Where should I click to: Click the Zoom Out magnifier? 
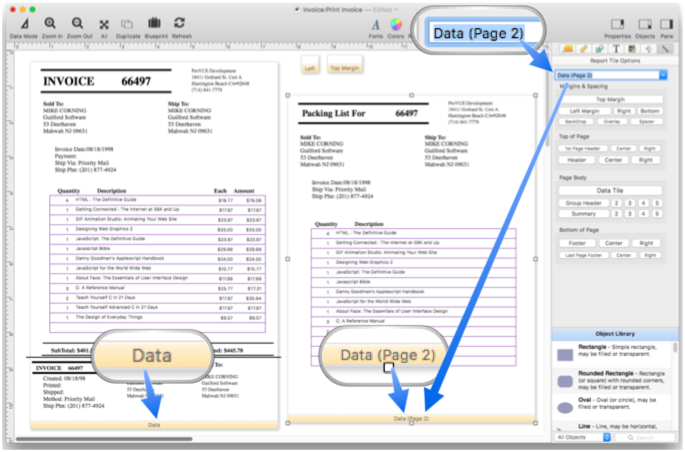[x=78, y=24]
